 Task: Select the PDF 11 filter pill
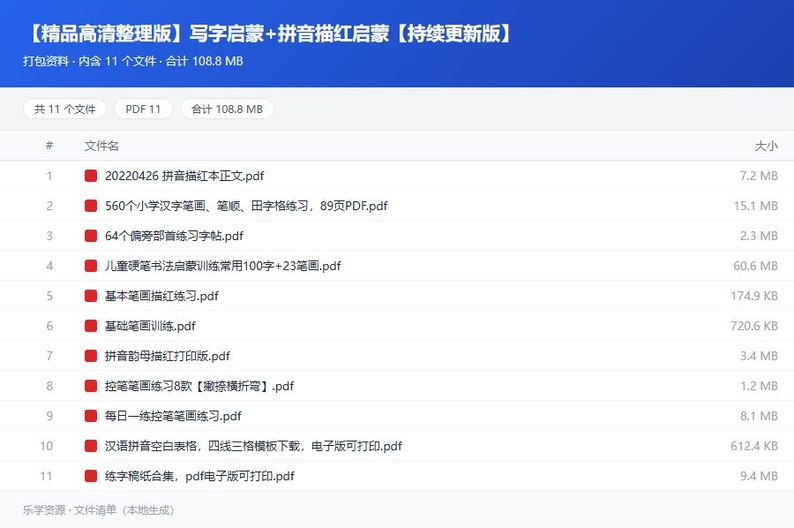(x=143, y=109)
